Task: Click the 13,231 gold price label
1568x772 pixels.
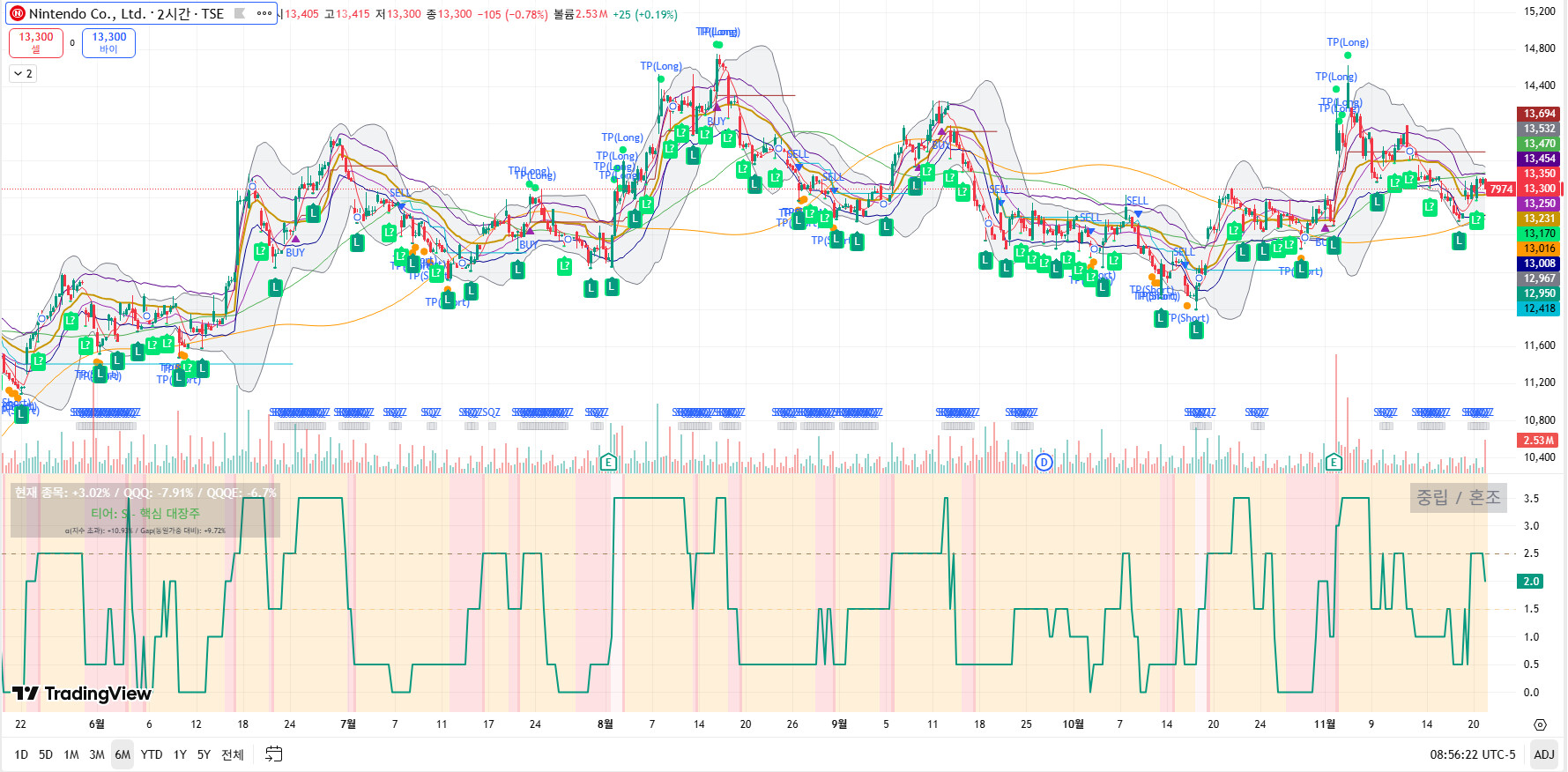Action: [1539, 219]
